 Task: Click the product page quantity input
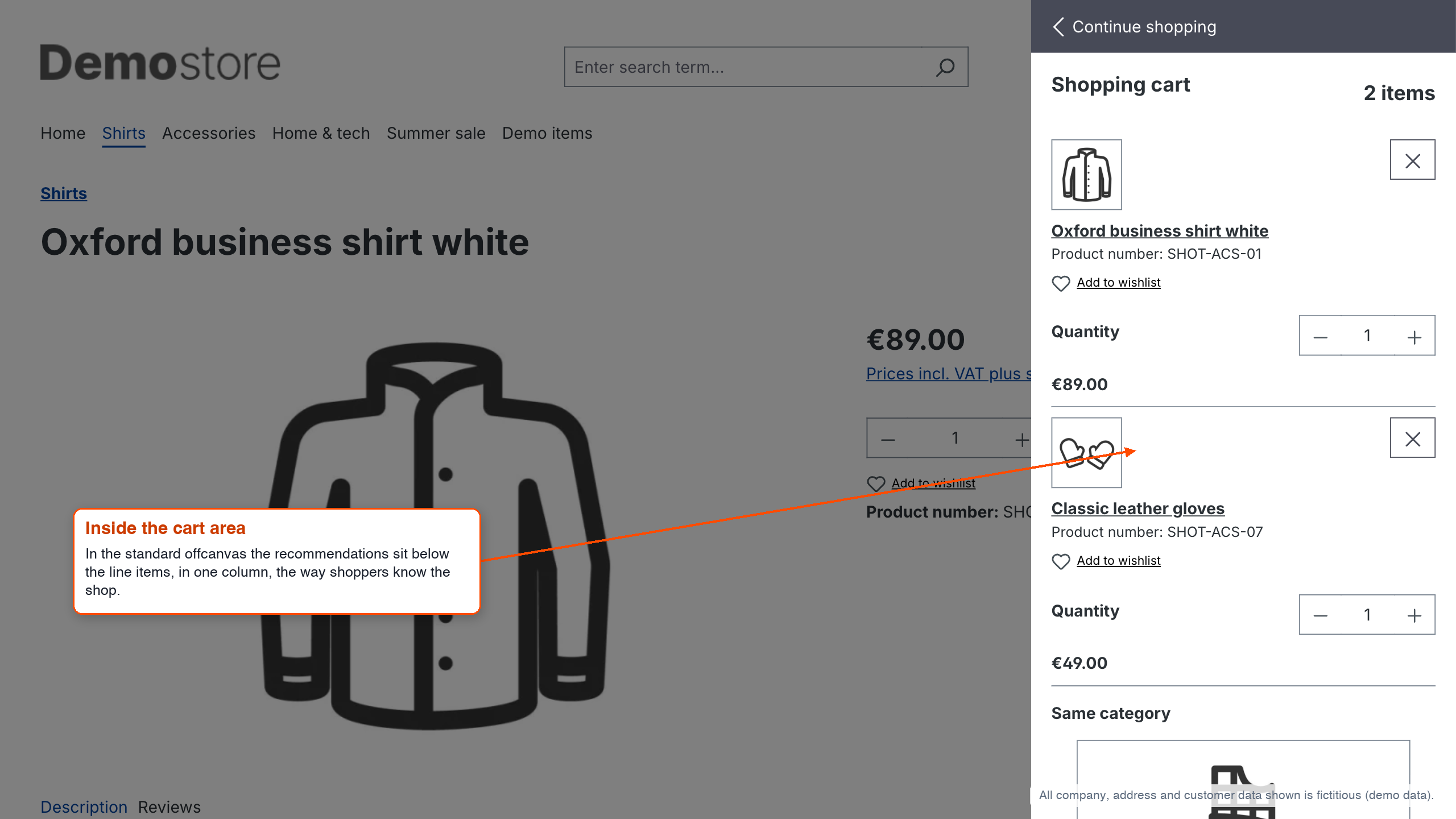coord(955,439)
